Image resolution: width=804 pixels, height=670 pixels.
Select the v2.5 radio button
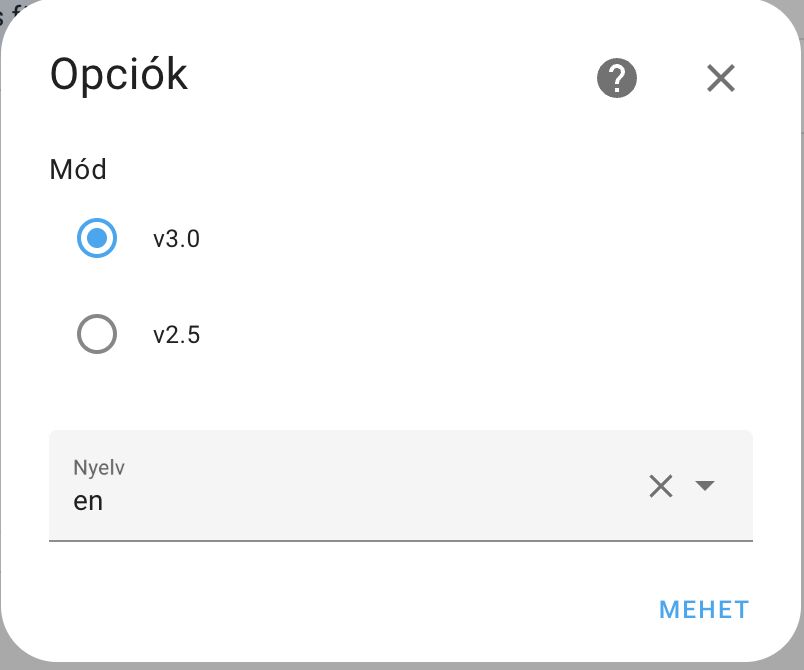click(97, 335)
